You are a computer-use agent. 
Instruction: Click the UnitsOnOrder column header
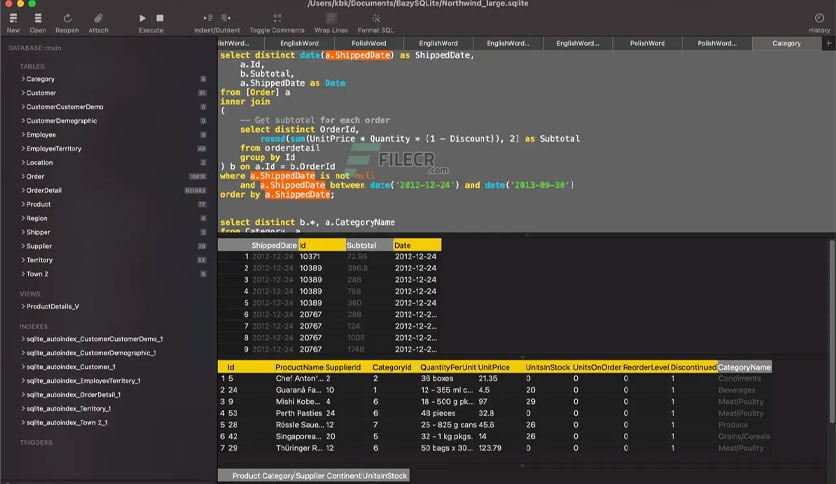[x=597, y=367]
